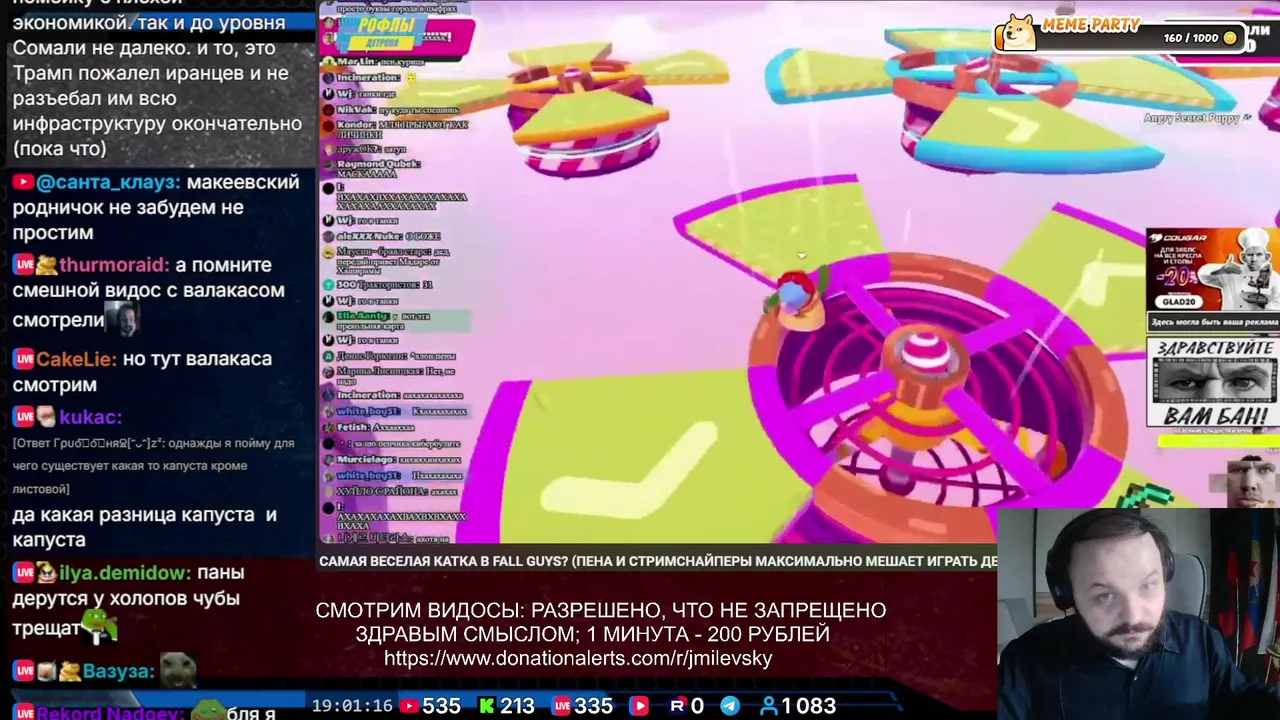Click the face emote after 'смотрели'
Image resolution: width=1280 pixels, height=720 pixels.
point(124,319)
